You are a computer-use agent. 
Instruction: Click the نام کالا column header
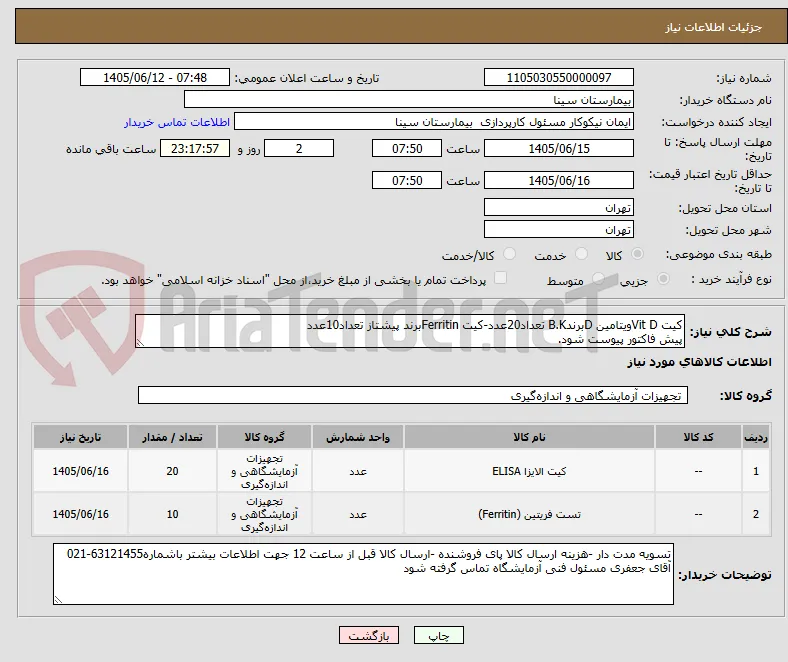(529, 437)
